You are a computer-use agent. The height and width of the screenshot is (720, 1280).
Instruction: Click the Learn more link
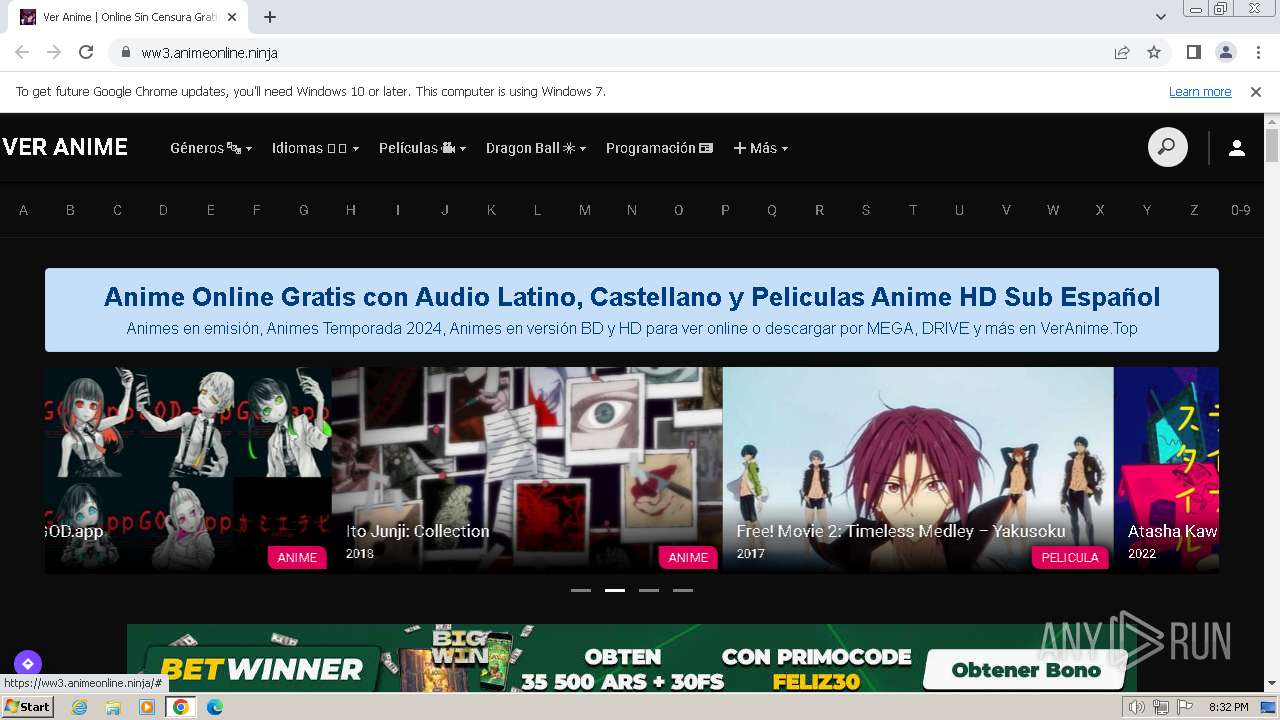1200,92
